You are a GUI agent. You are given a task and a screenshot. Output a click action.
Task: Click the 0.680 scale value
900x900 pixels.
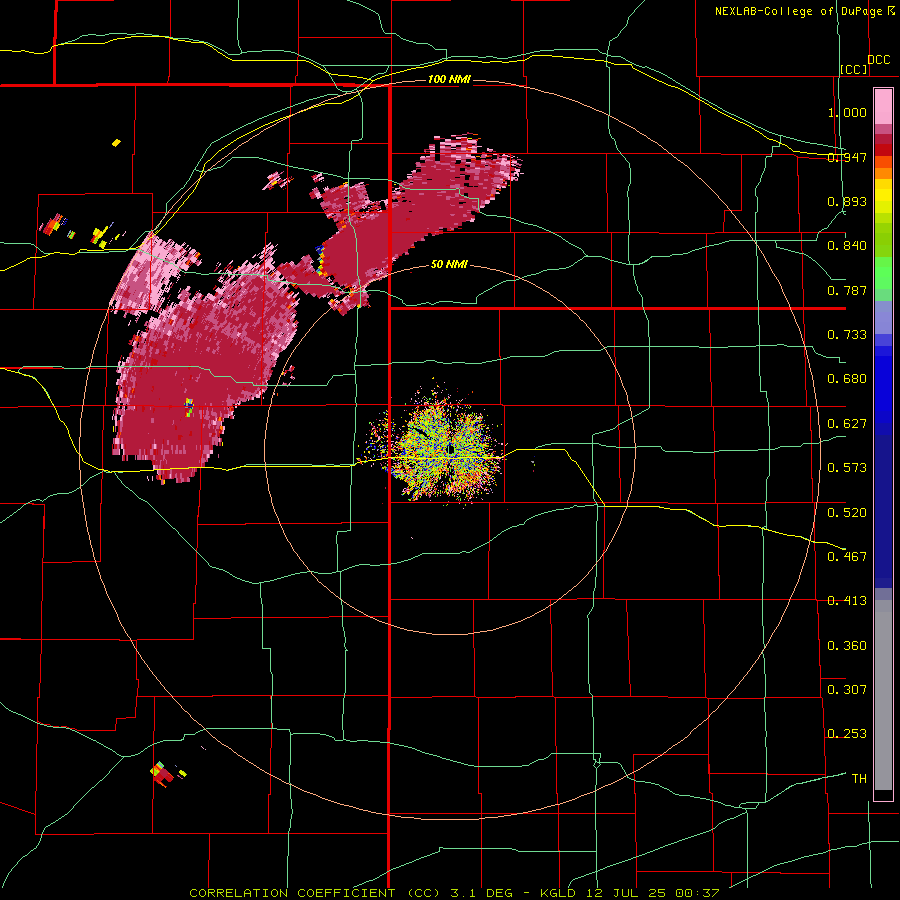click(x=847, y=379)
